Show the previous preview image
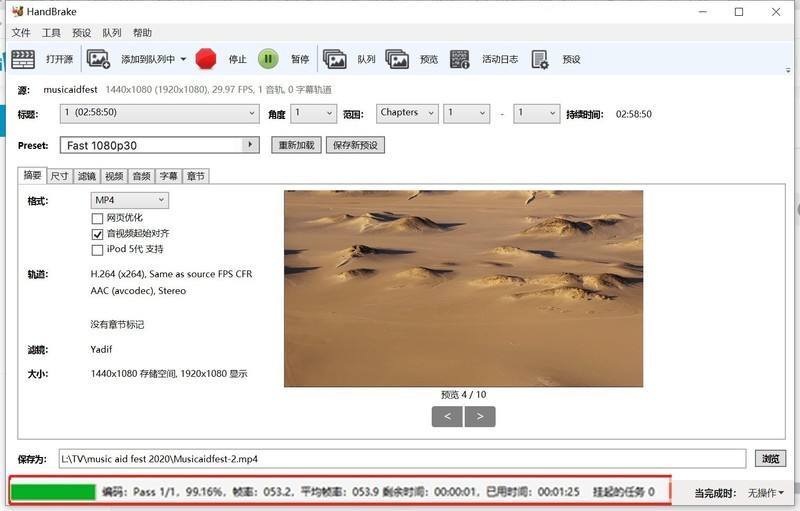Viewport: 800px width, 511px height. tap(447, 416)
